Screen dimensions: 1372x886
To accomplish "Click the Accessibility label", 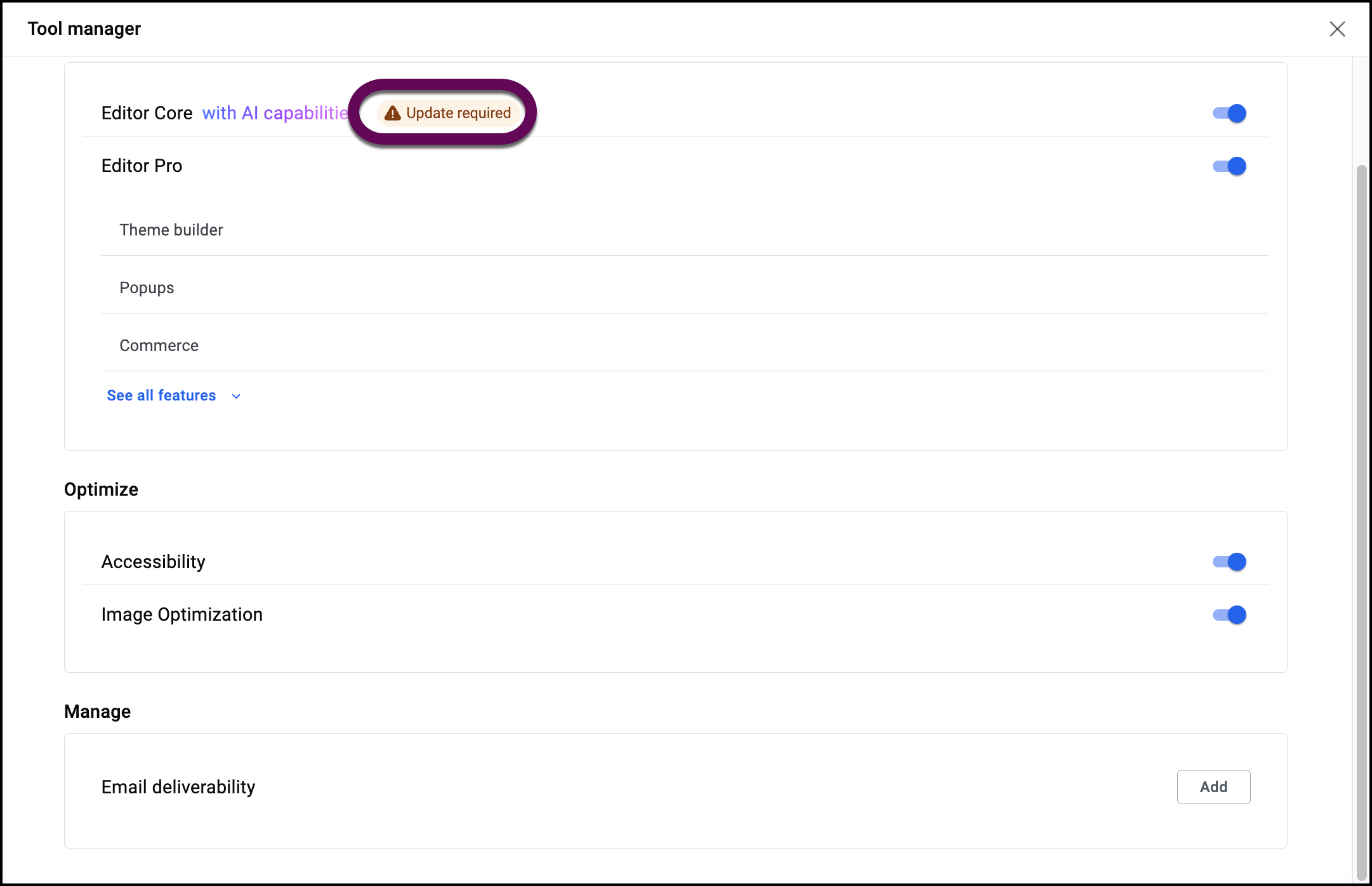I will tap(153, 562).
